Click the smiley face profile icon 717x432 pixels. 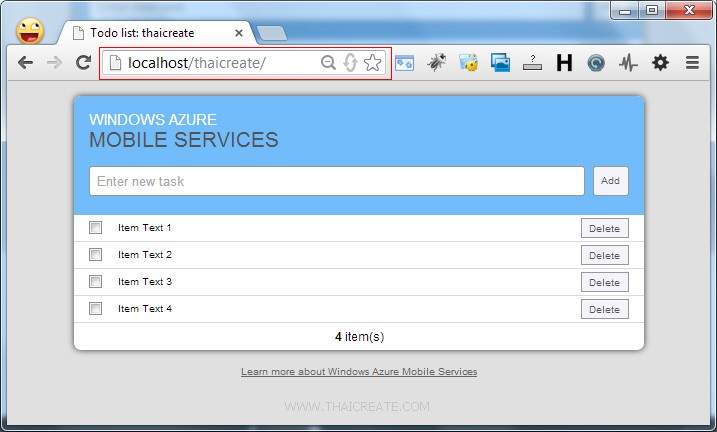(30, 31)
